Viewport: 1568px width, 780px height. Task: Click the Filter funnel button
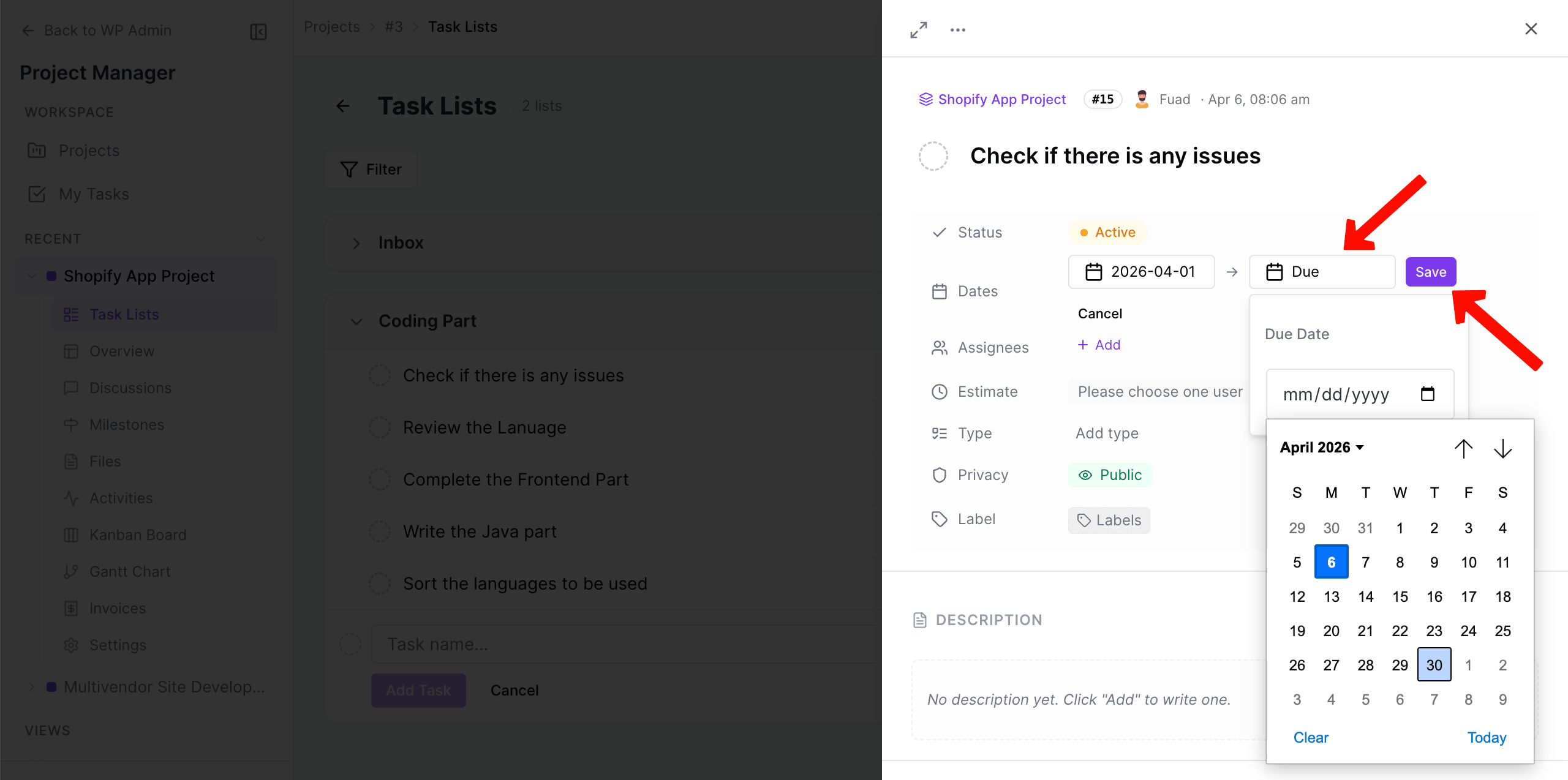(371, 170)
